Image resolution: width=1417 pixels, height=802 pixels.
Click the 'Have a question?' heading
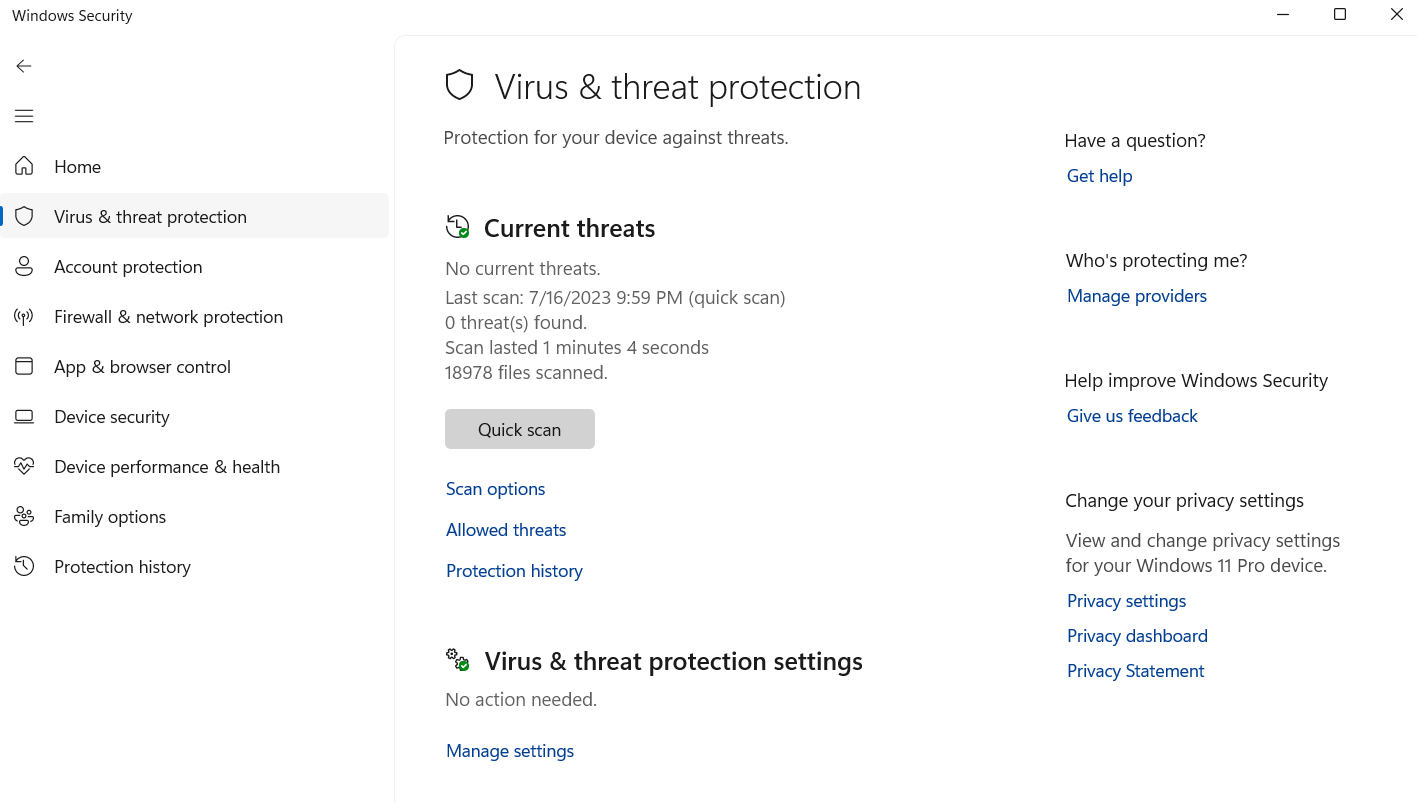pyautogui.click(x=1135, y=141)
